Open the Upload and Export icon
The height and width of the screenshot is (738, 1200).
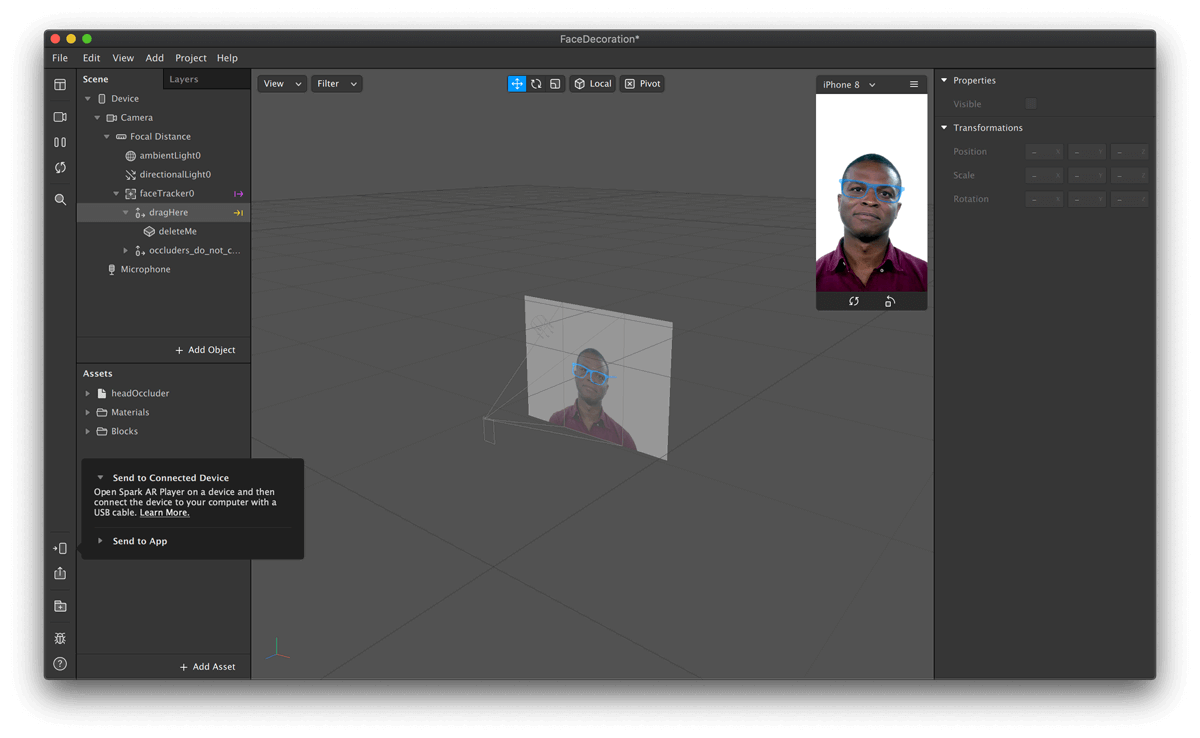point(60,573)
